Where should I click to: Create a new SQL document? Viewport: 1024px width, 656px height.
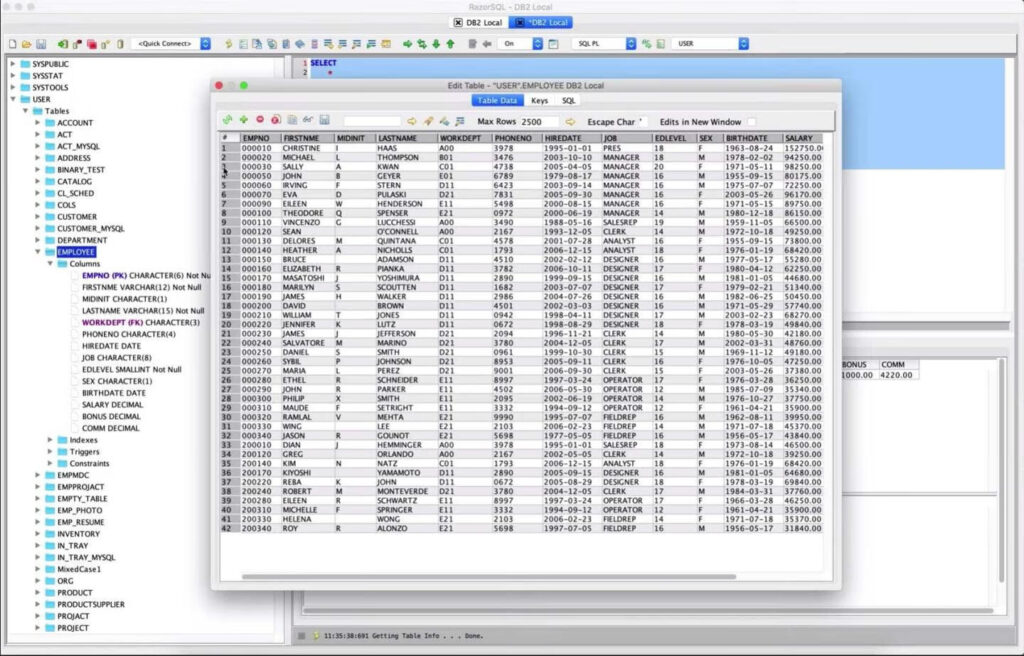(x=13, y=44)
